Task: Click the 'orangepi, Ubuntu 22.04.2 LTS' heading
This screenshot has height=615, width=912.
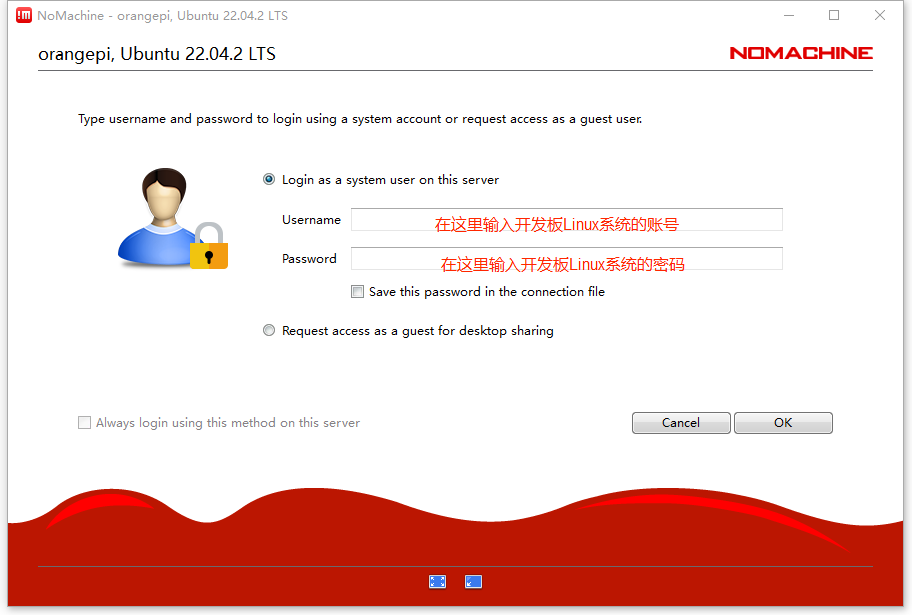Action: coord(156,54)
